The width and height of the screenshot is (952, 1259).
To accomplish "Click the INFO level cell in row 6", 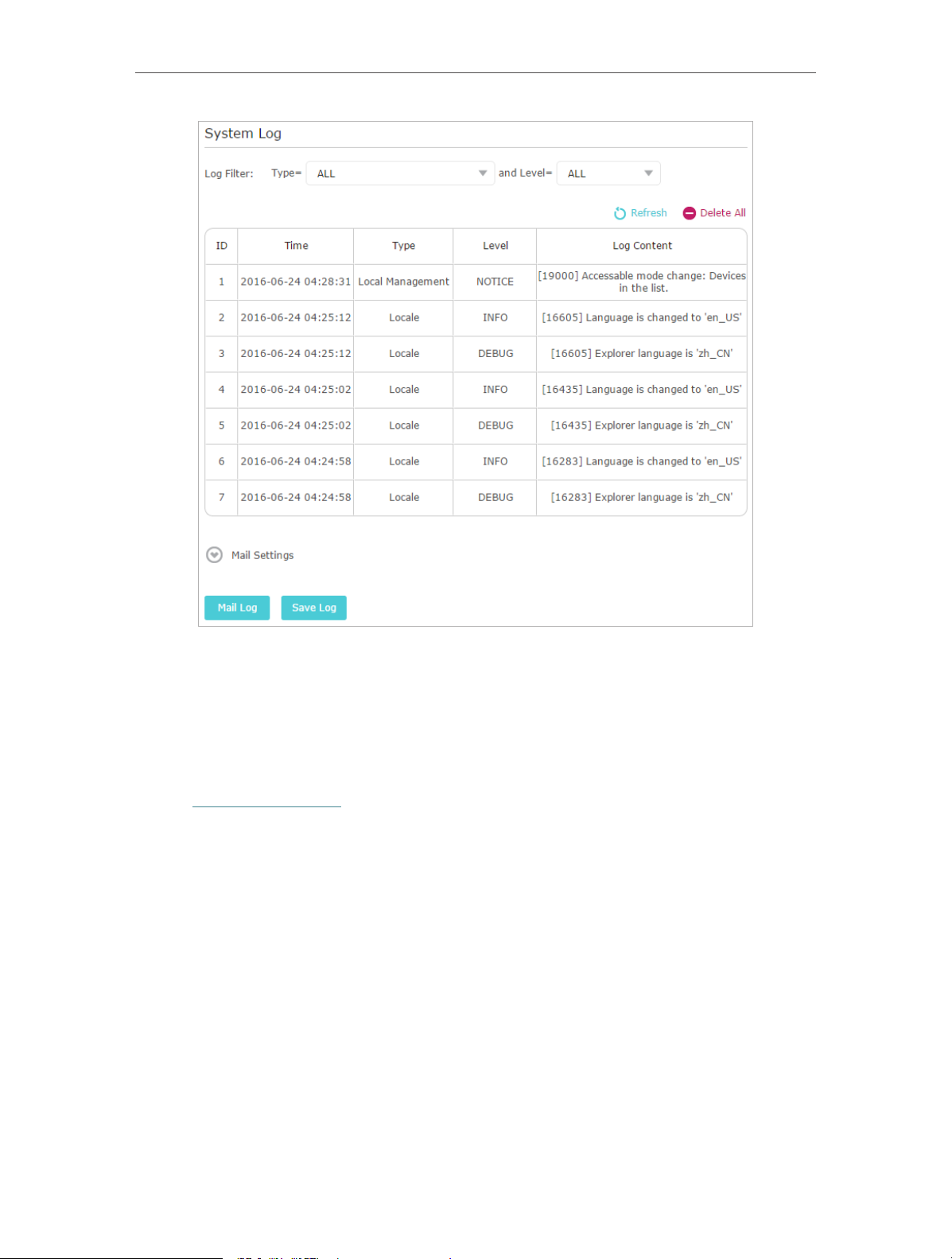I will click(x=495, y=461).
